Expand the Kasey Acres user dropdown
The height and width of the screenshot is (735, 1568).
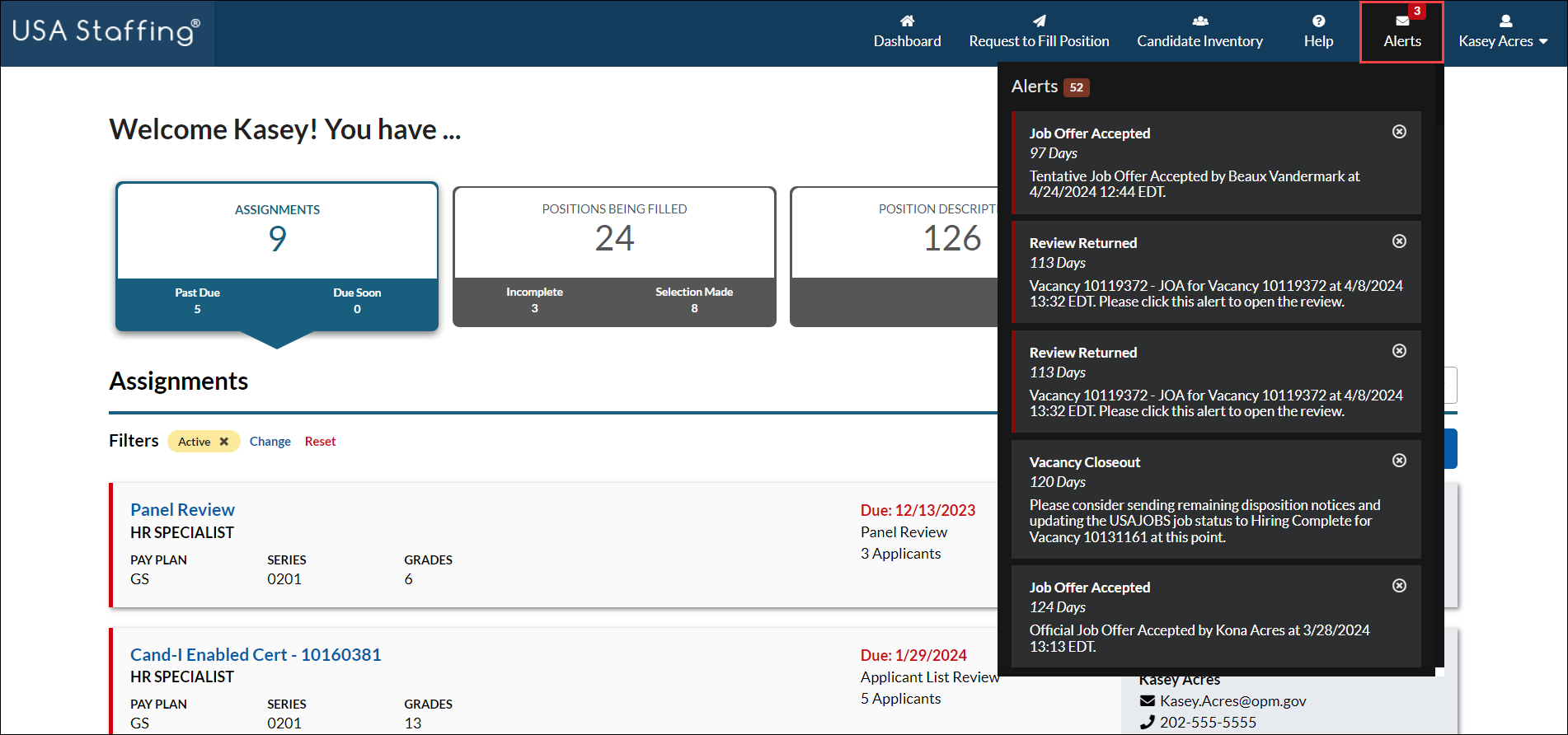click(1503, 32)
